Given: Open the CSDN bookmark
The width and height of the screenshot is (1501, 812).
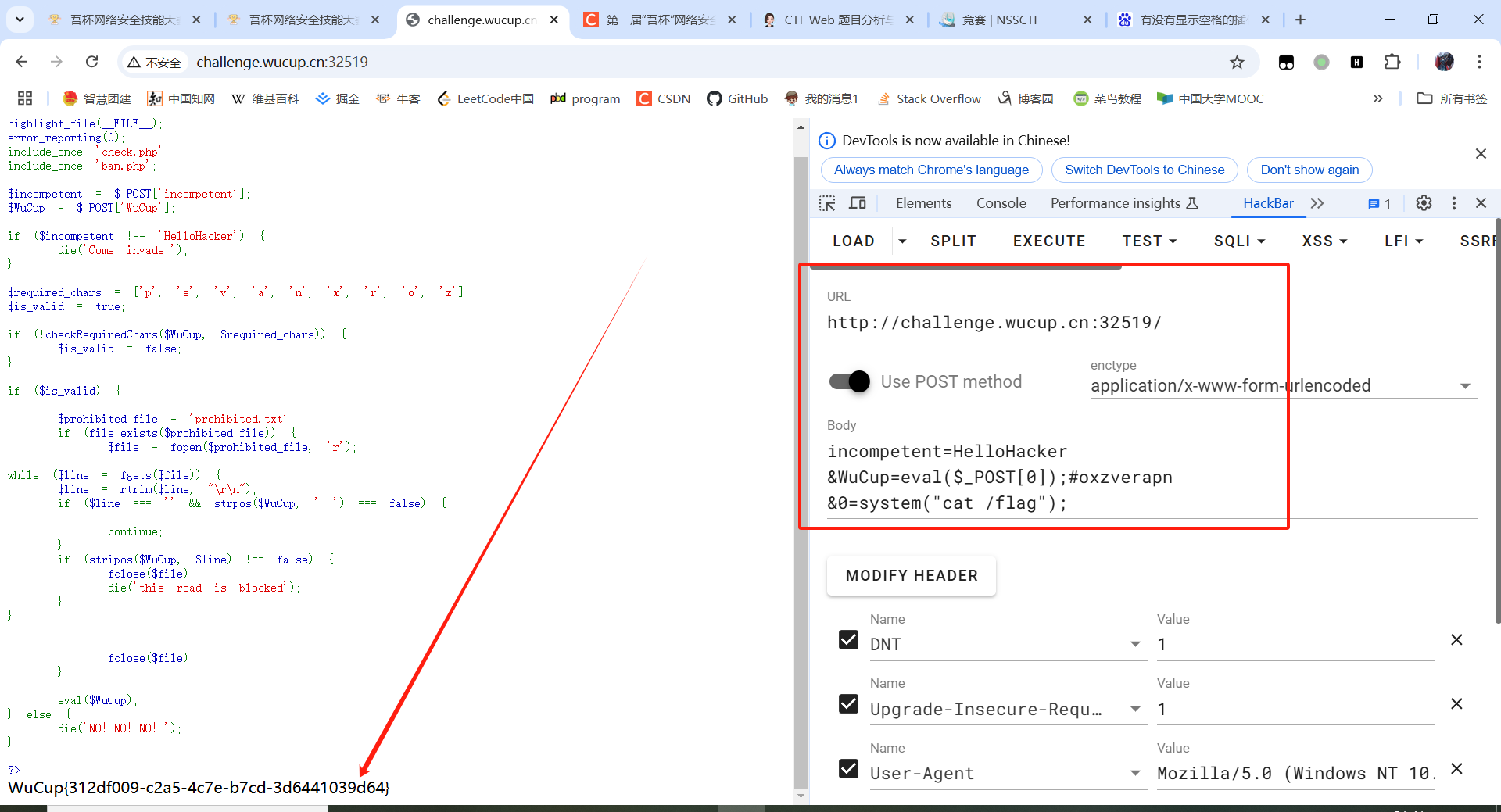Looking at the screenshot, I should coord(664,98).
